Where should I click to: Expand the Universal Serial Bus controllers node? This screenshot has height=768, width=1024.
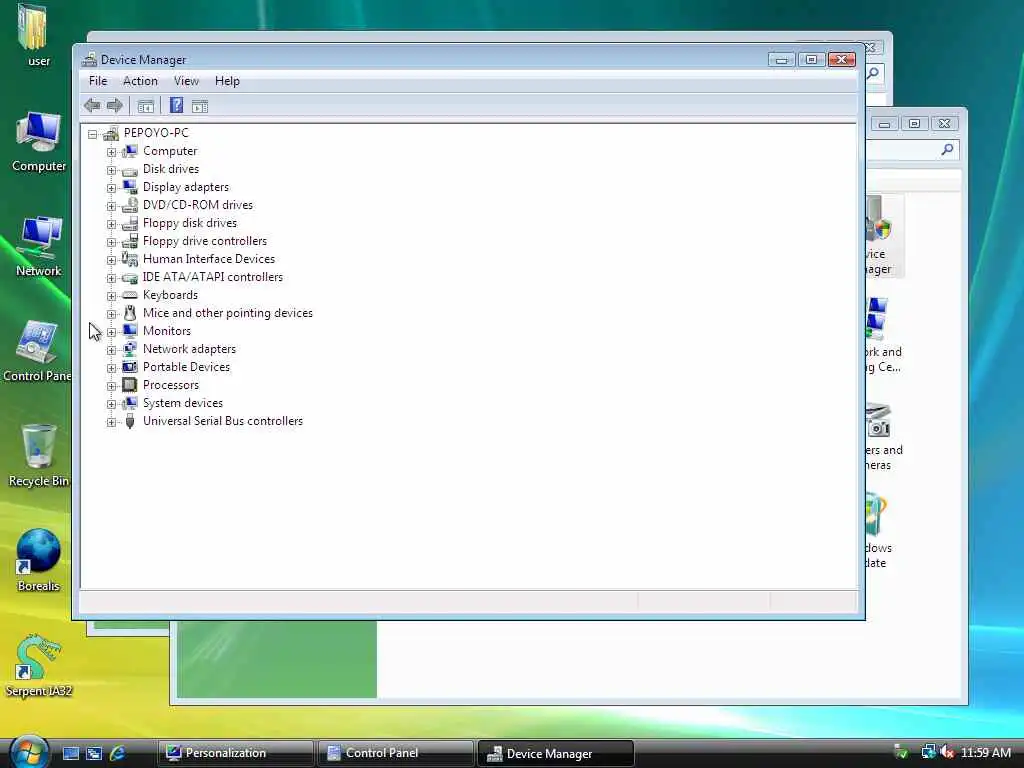point(111,422)
